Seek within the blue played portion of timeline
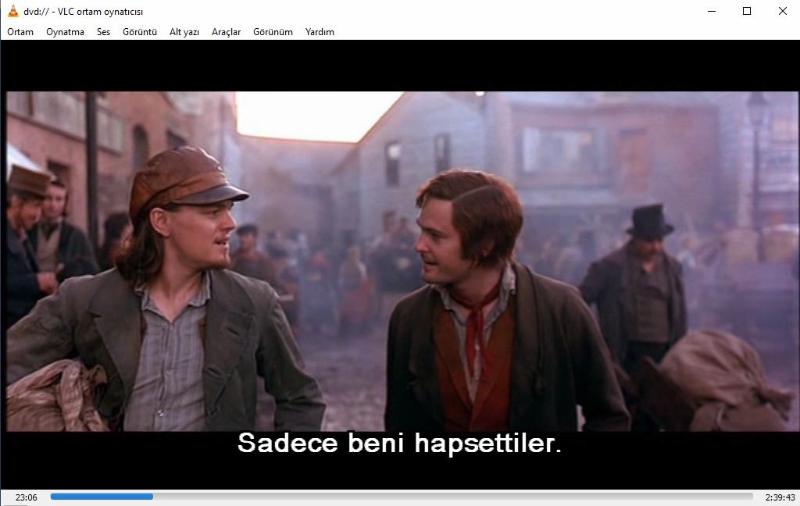800x506 pixels. (100, 496)
